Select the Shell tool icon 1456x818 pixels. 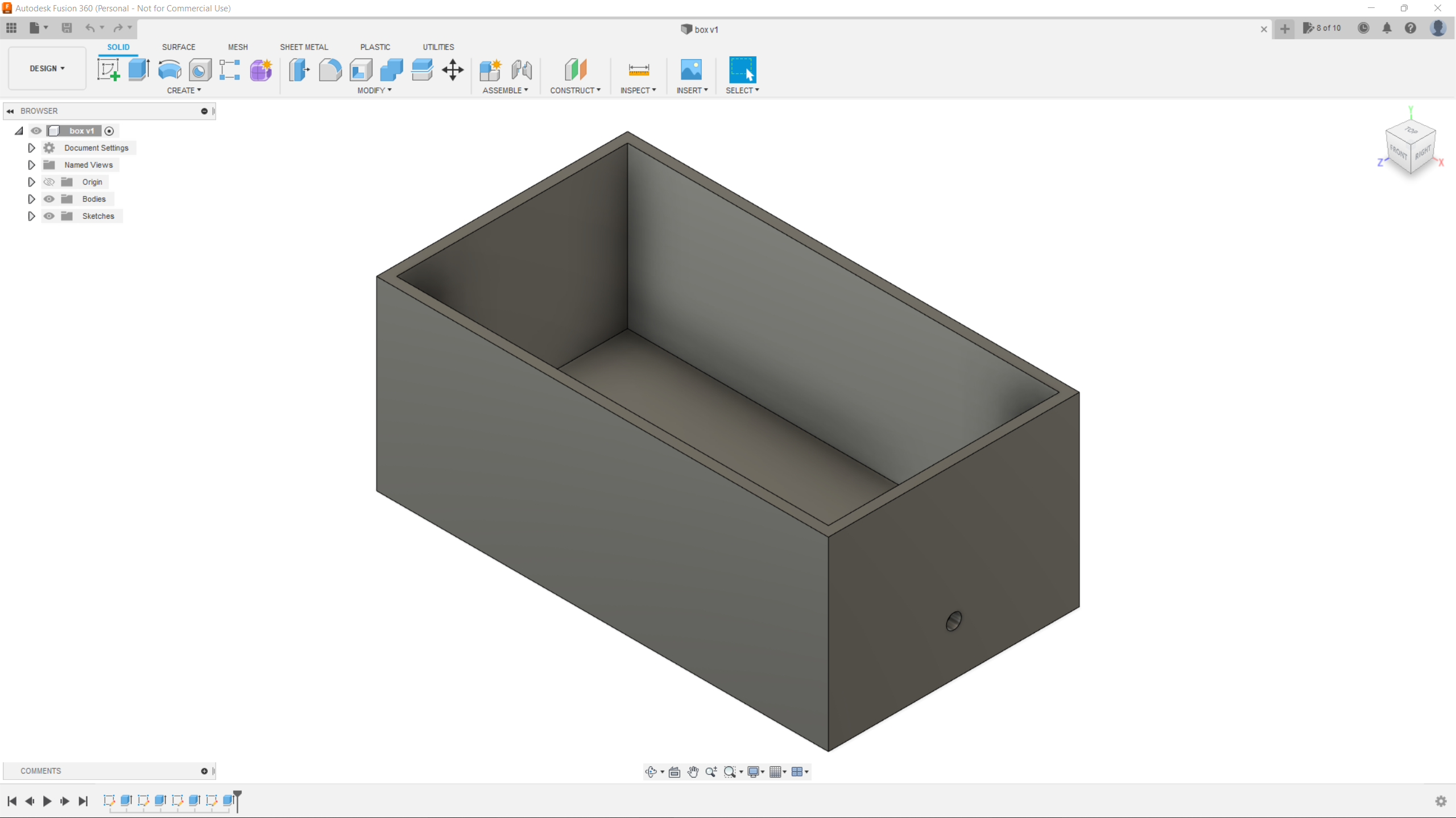pyautogui.click(x=361, y=70)
